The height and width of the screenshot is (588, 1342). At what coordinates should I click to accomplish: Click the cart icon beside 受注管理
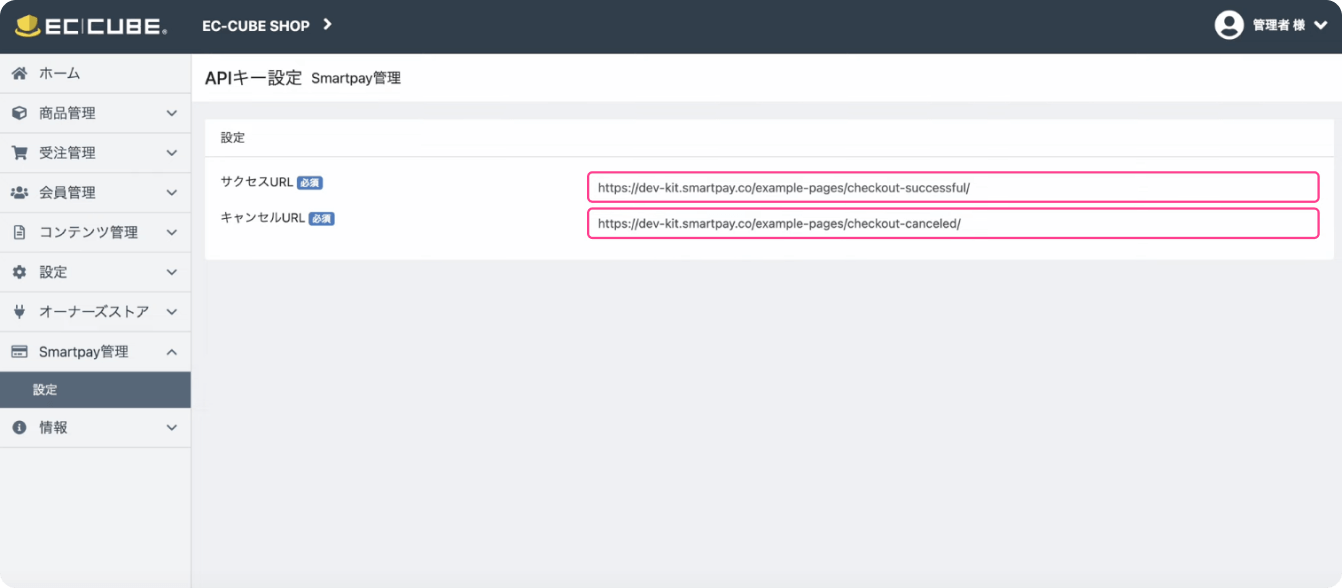(x=19, y=153)
